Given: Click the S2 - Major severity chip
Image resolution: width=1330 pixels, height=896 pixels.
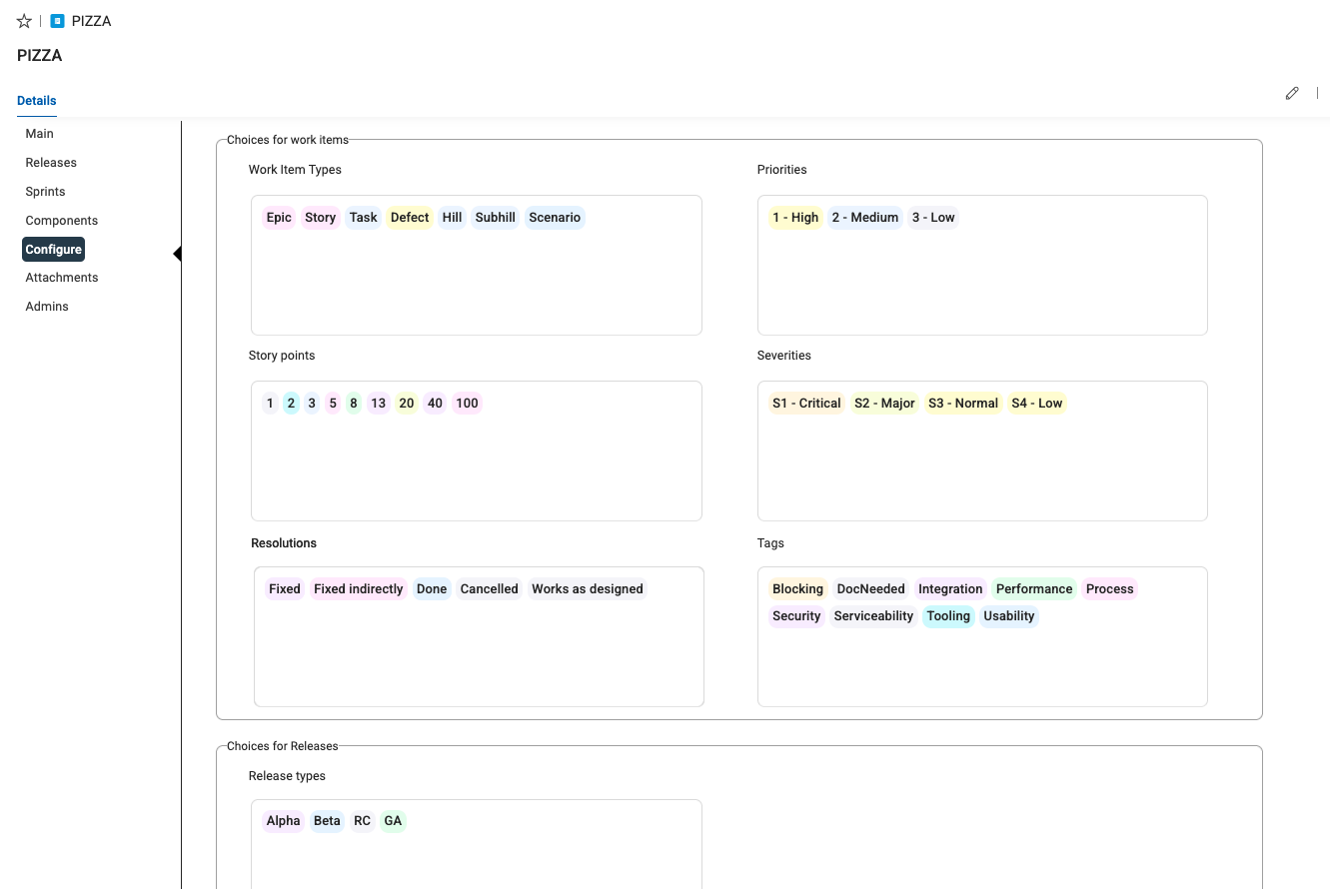Looking at the screenshot, I should click(884, 404).
